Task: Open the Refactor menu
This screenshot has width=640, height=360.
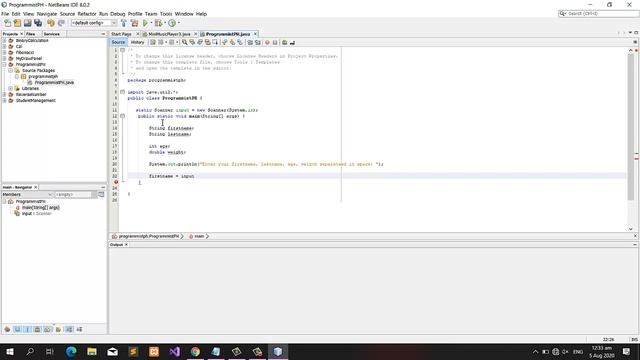Action: pyautogui.click(x=87, y=14)
